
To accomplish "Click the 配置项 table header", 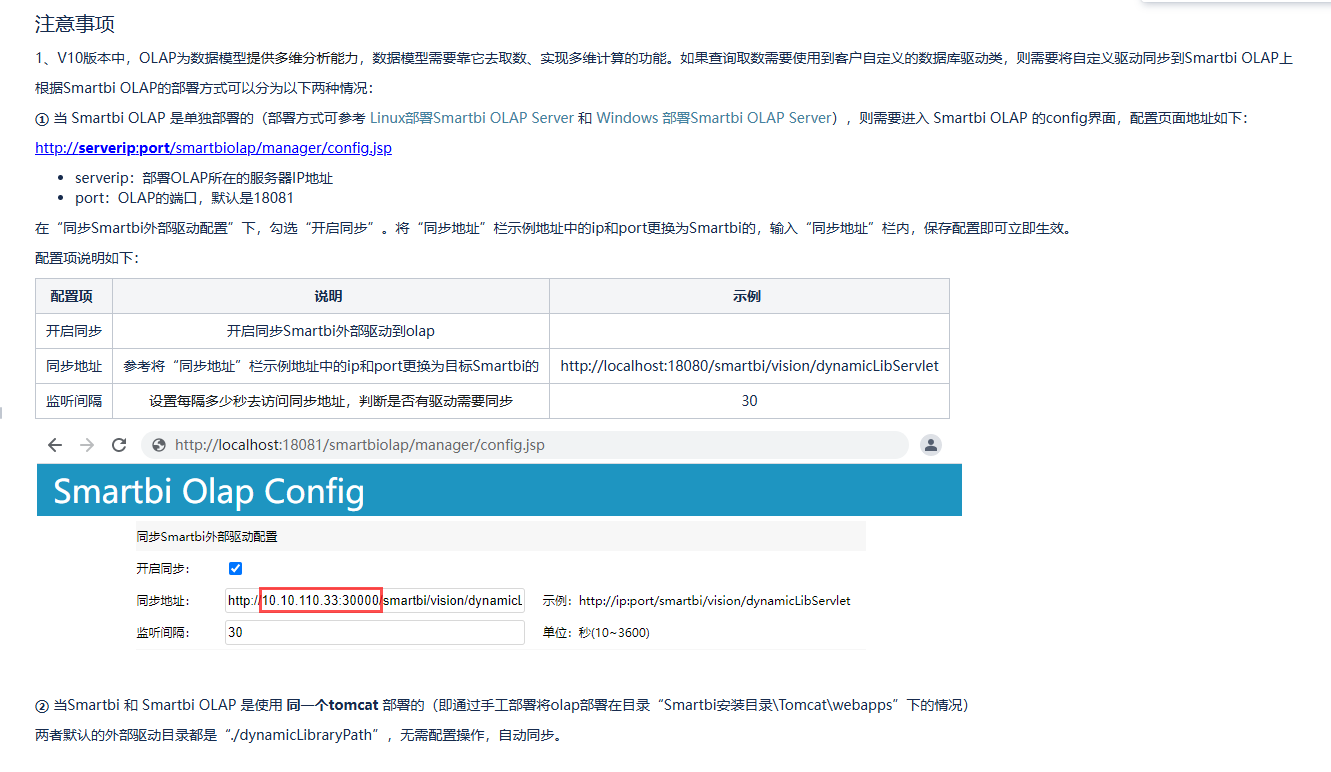I will tap(74, 296).
